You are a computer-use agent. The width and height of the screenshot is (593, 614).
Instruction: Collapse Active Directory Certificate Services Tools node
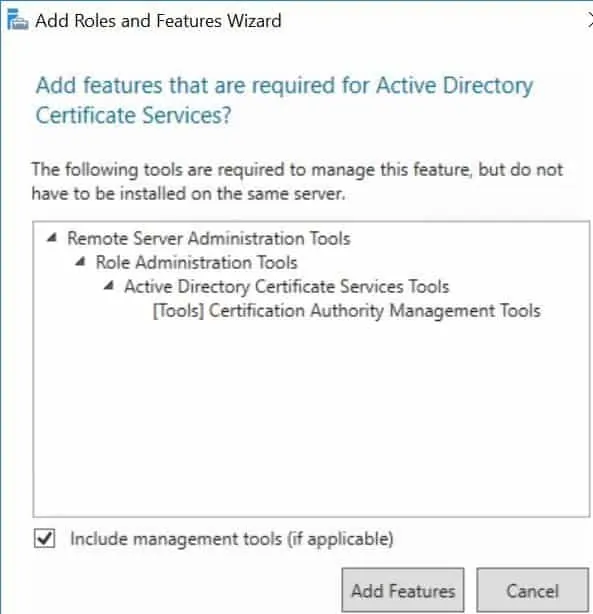(109, 285)
